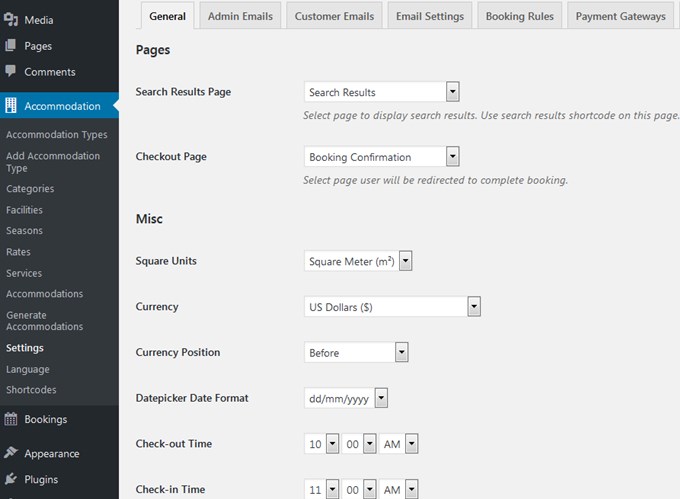
Task: Open the Services submenu link
Action: click(24, 273)
